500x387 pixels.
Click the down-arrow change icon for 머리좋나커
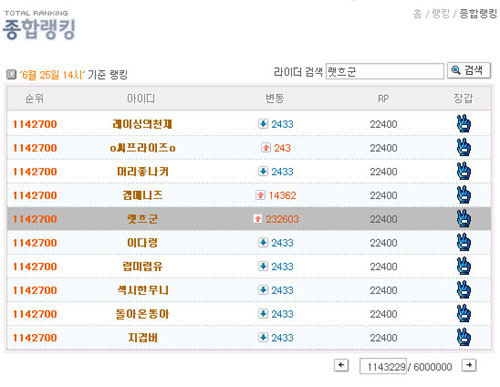tap(263, 171)
